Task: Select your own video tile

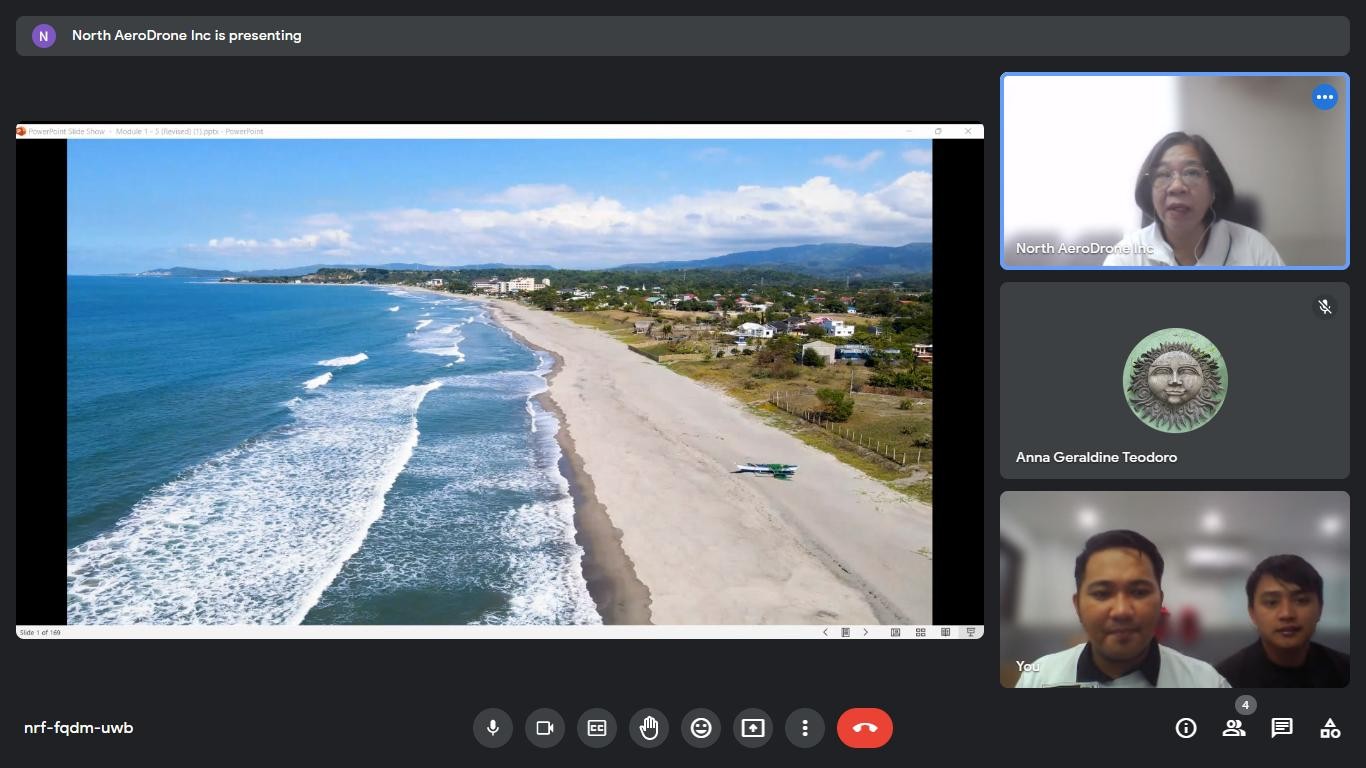Action: 1175,589
